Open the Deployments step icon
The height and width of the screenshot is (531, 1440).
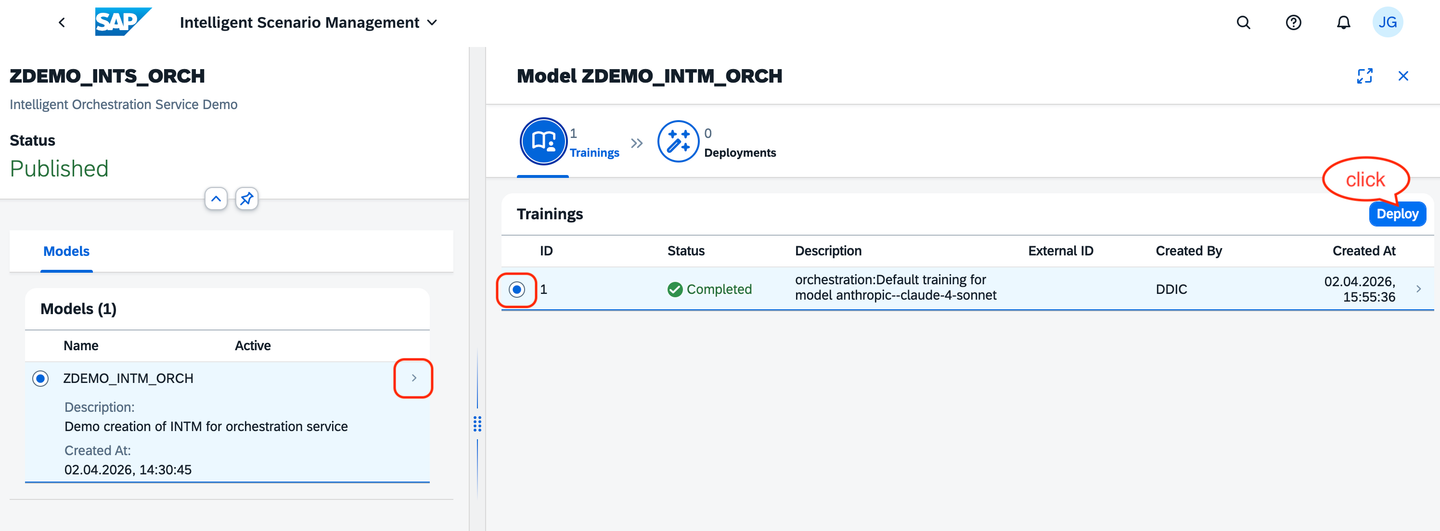tap(678, 142)
